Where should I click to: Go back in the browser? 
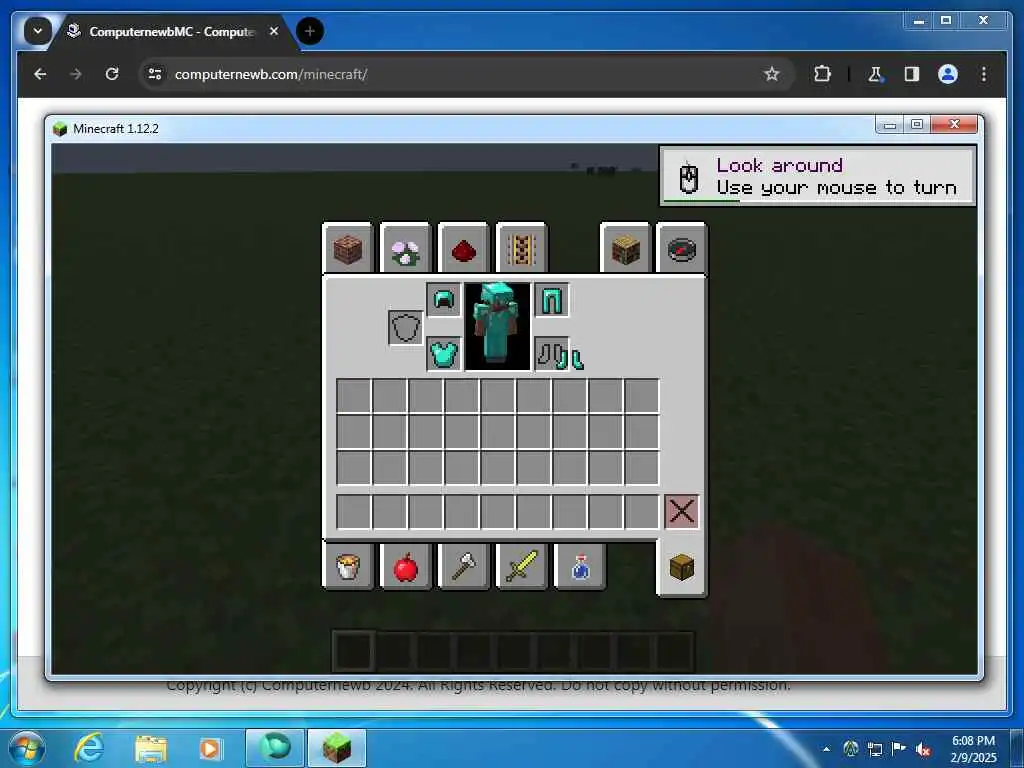40,74
